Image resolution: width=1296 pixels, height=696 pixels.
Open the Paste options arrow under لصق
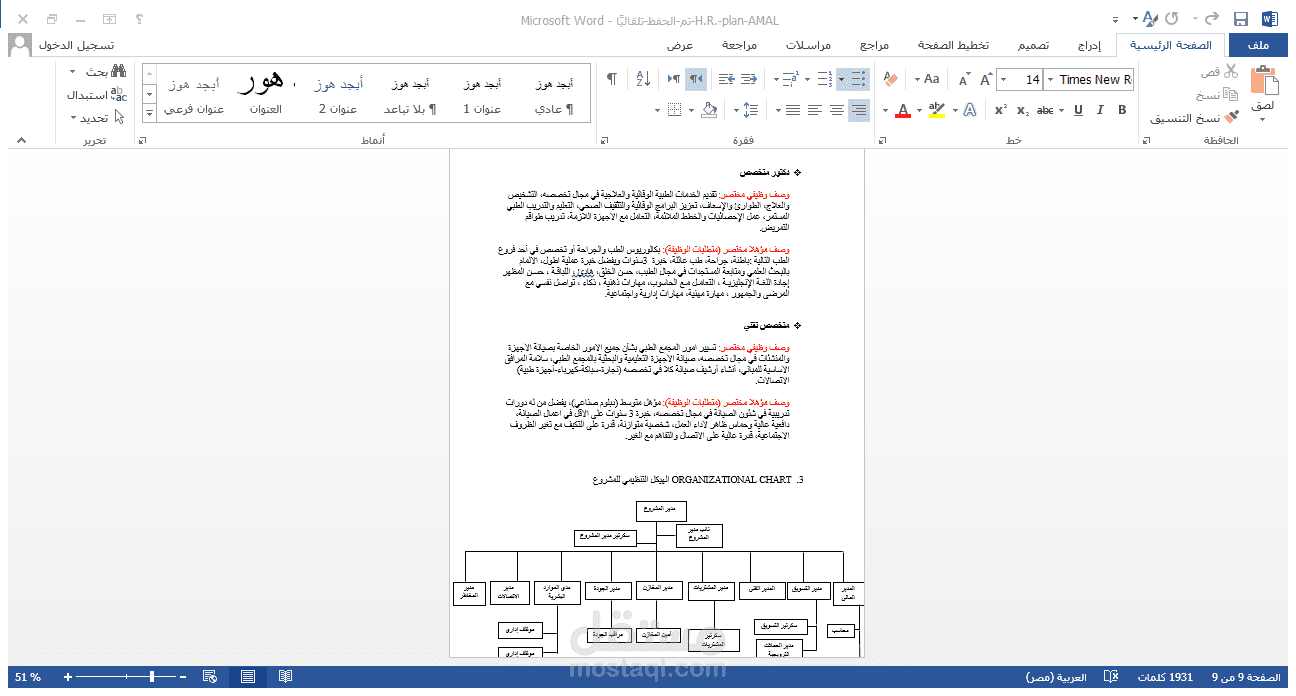pos(1263,119)
